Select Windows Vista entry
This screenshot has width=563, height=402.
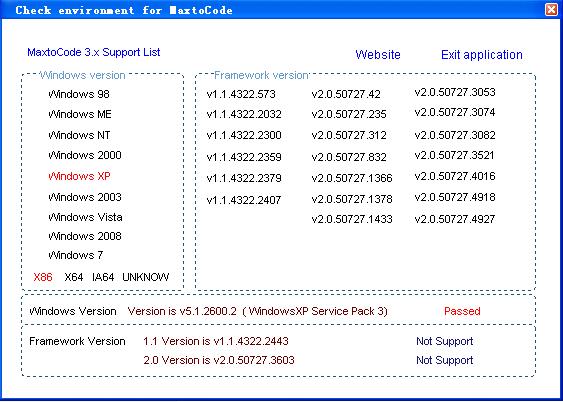coord(85,217)
